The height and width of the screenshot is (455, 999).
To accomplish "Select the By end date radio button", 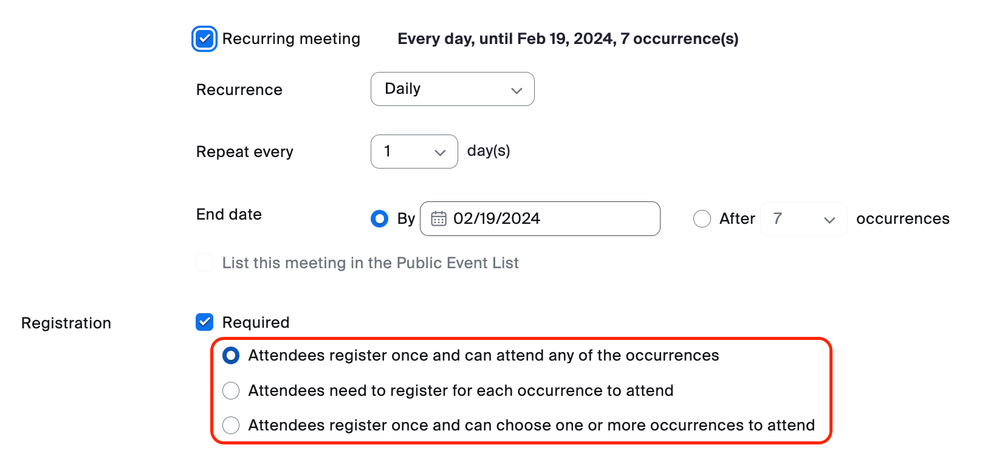I will click(x=379, y=219).
